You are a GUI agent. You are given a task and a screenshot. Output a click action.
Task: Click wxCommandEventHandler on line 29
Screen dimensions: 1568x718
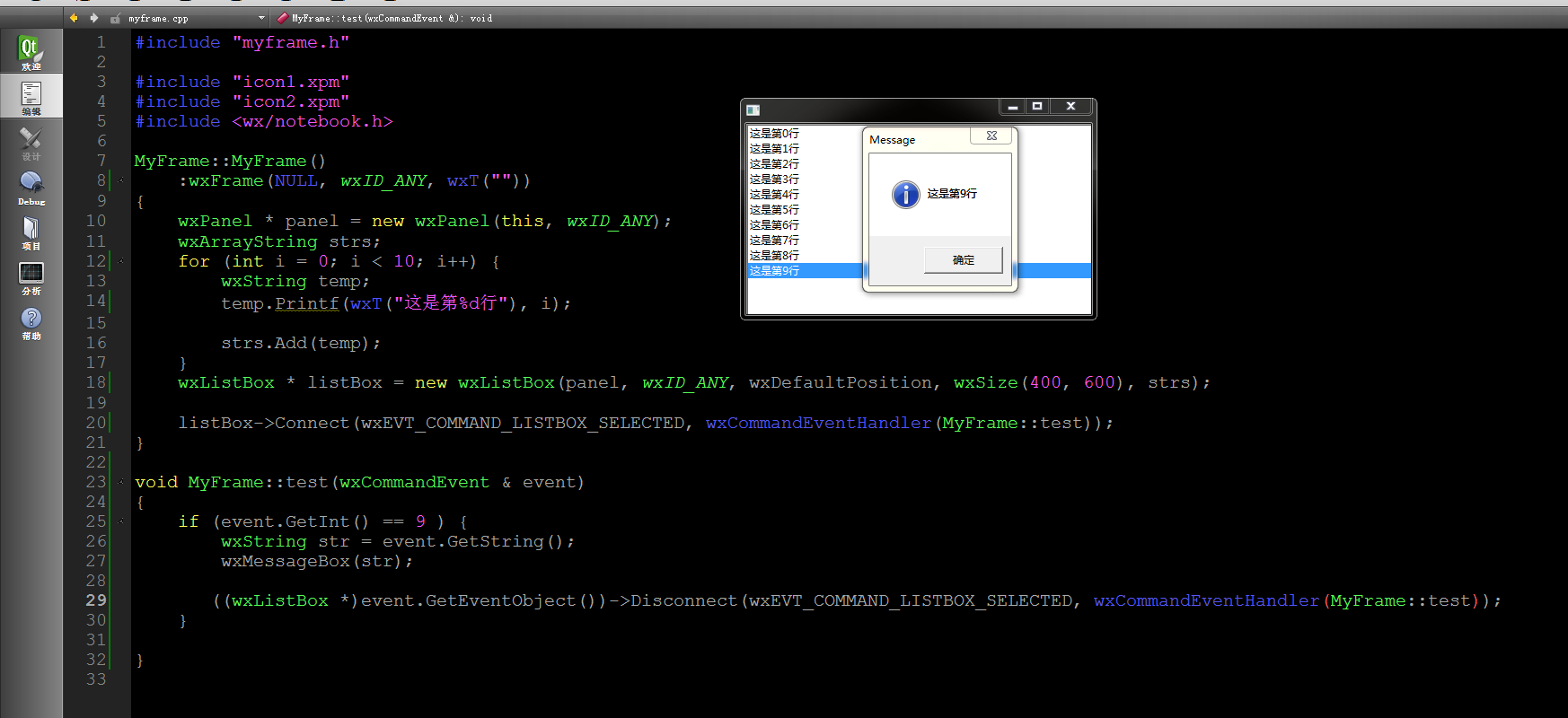pyautogui.click(x=1207, y=600)
